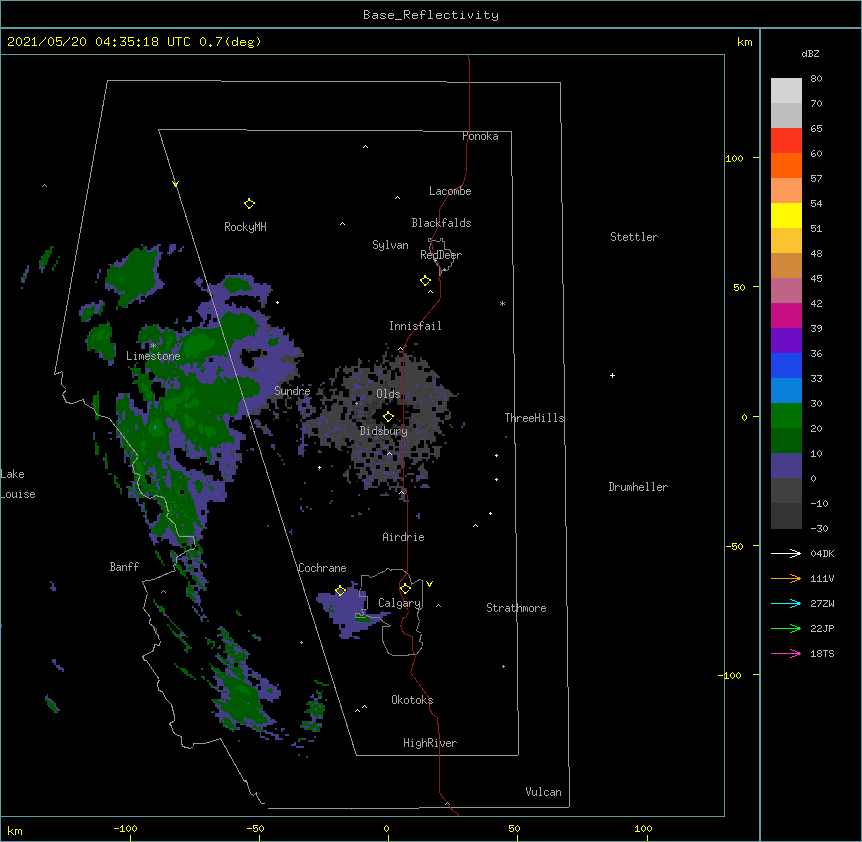862x842 pixels.
Task: Pick the blue swatch between 36 and 33 dBZ
Action: 786,365
